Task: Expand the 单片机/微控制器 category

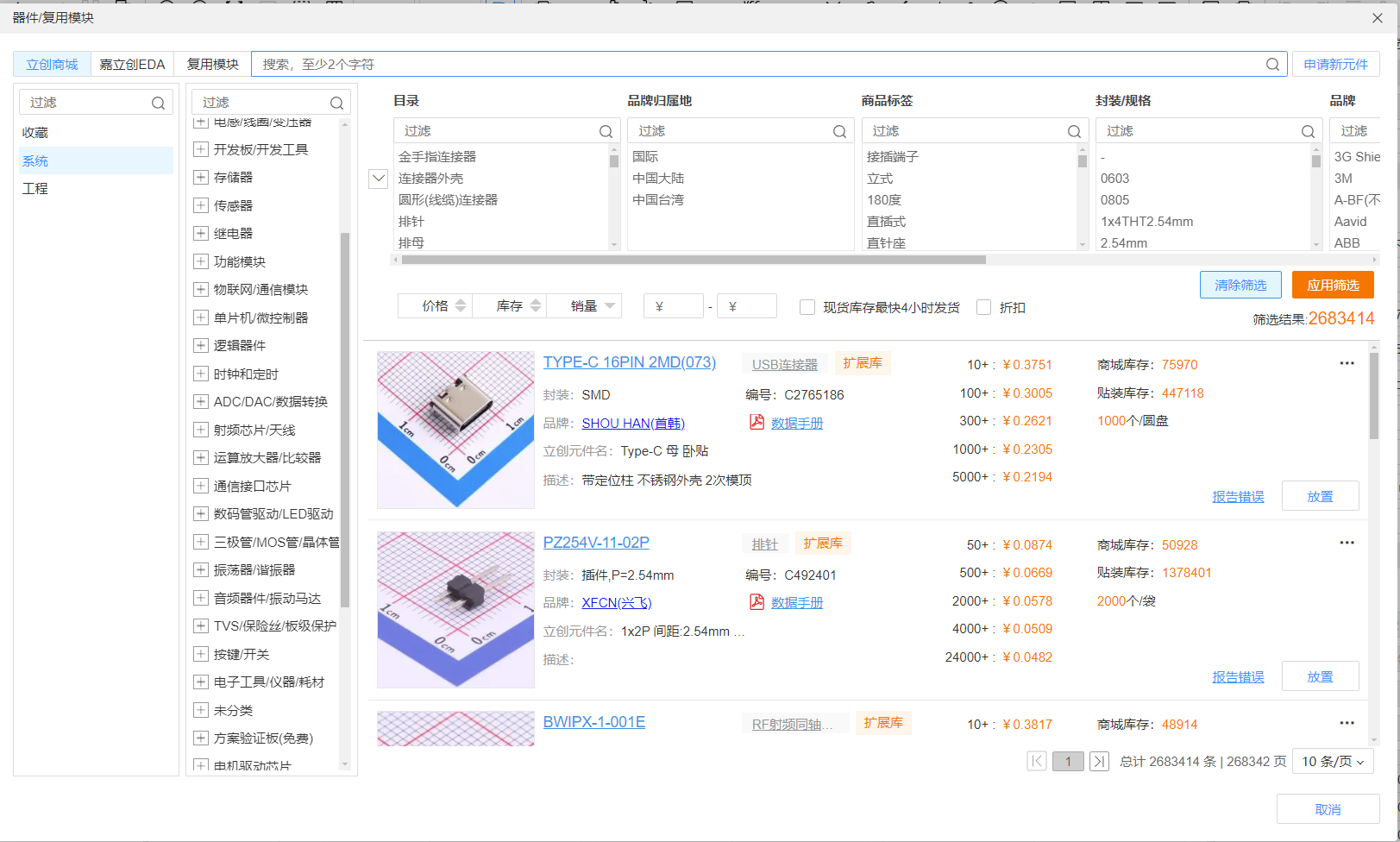Action: pyautogui.click(x=201, y=317)
